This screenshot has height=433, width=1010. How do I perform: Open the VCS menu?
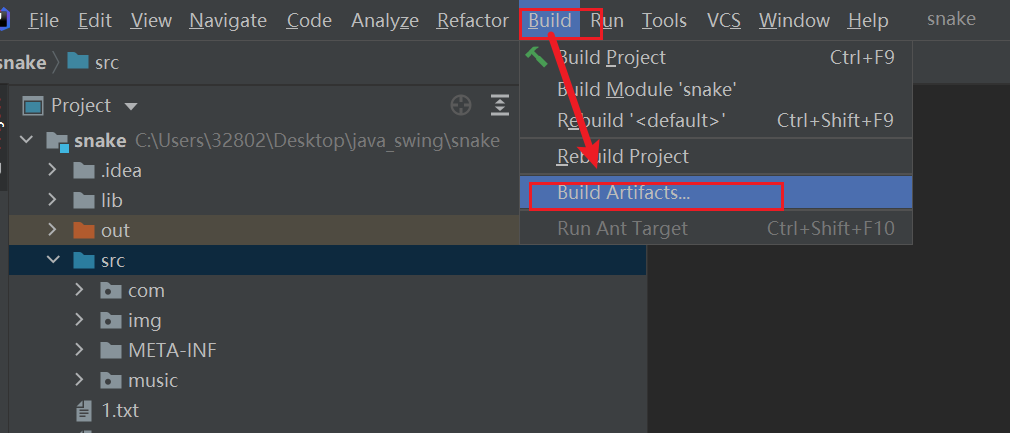(x=722, y=20)
